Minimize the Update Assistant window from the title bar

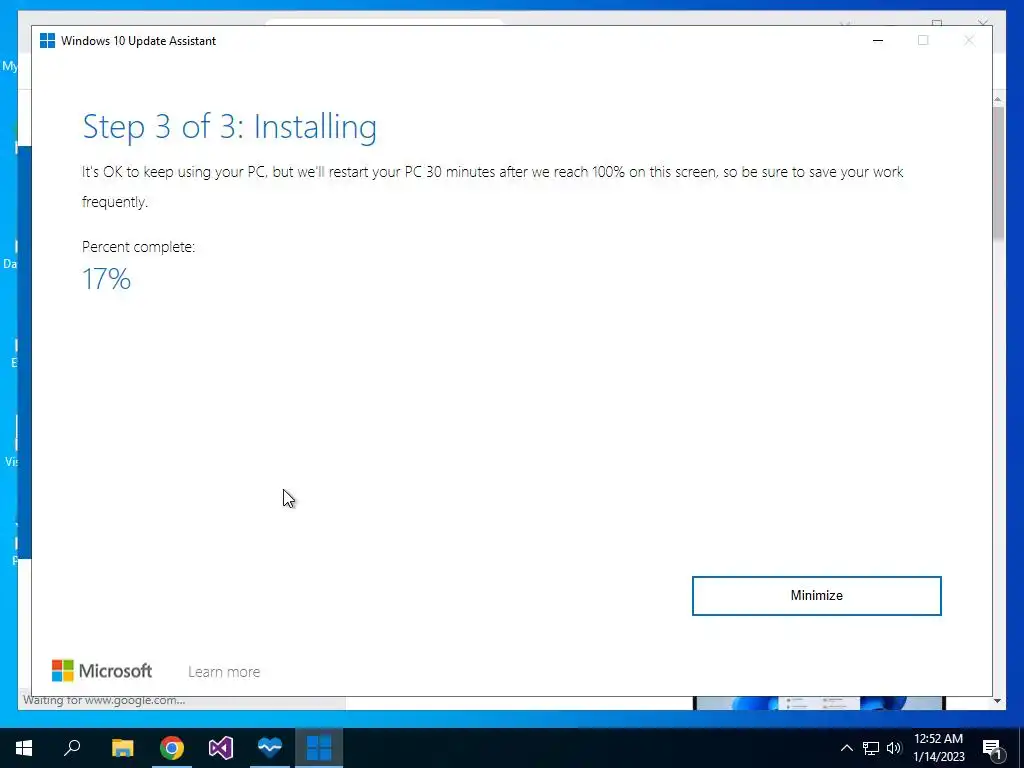[x=878, y=40]
